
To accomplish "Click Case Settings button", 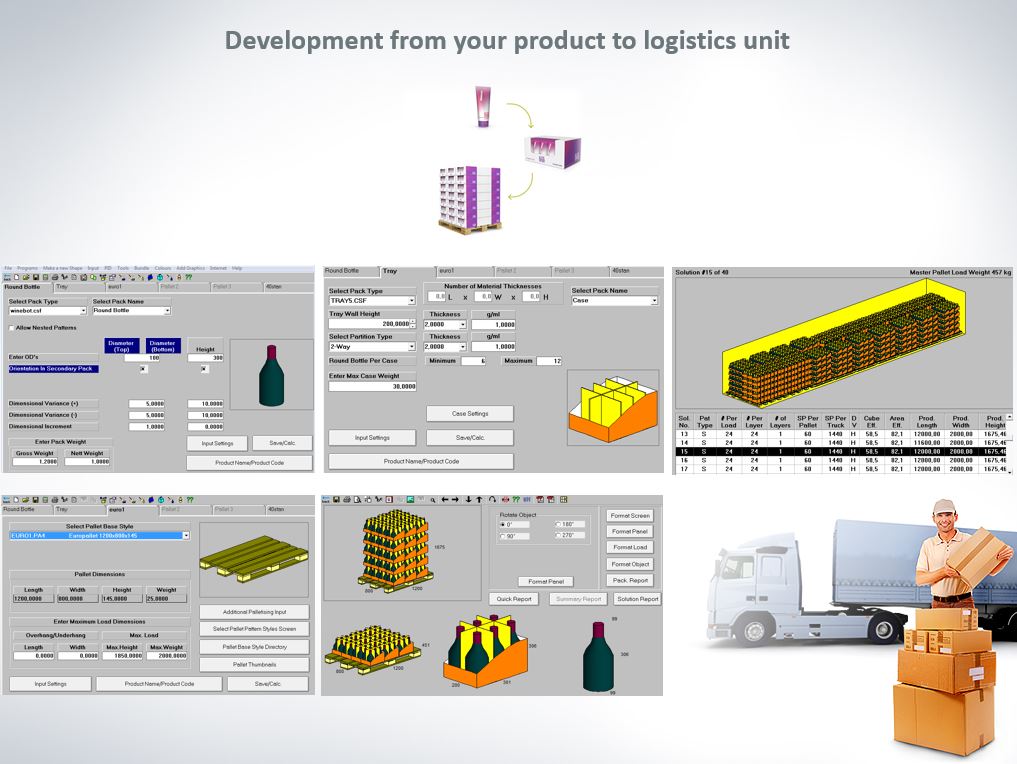I will (470, 414).
